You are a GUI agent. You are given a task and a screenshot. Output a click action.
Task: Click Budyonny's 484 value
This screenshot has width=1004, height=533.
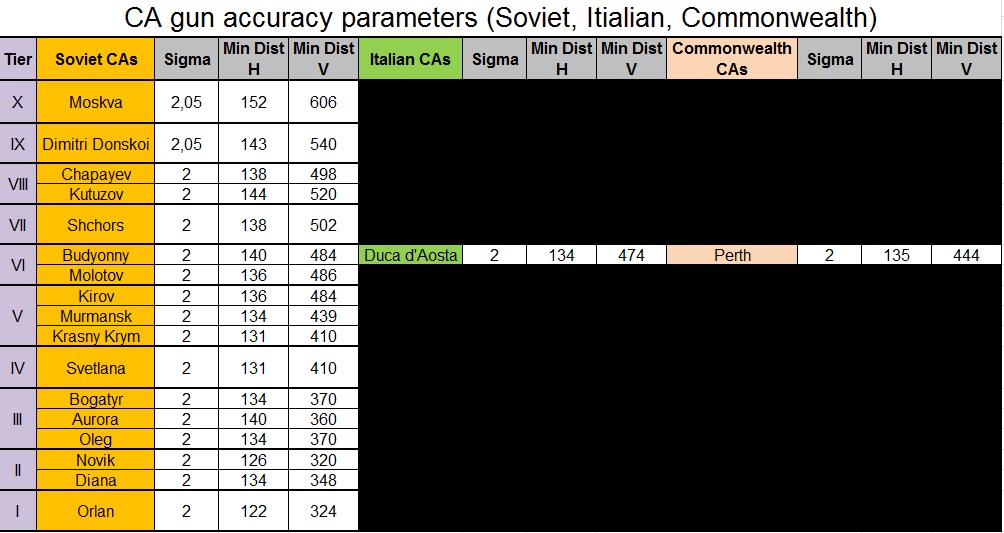pyautogui.click(x=323, y=255)
